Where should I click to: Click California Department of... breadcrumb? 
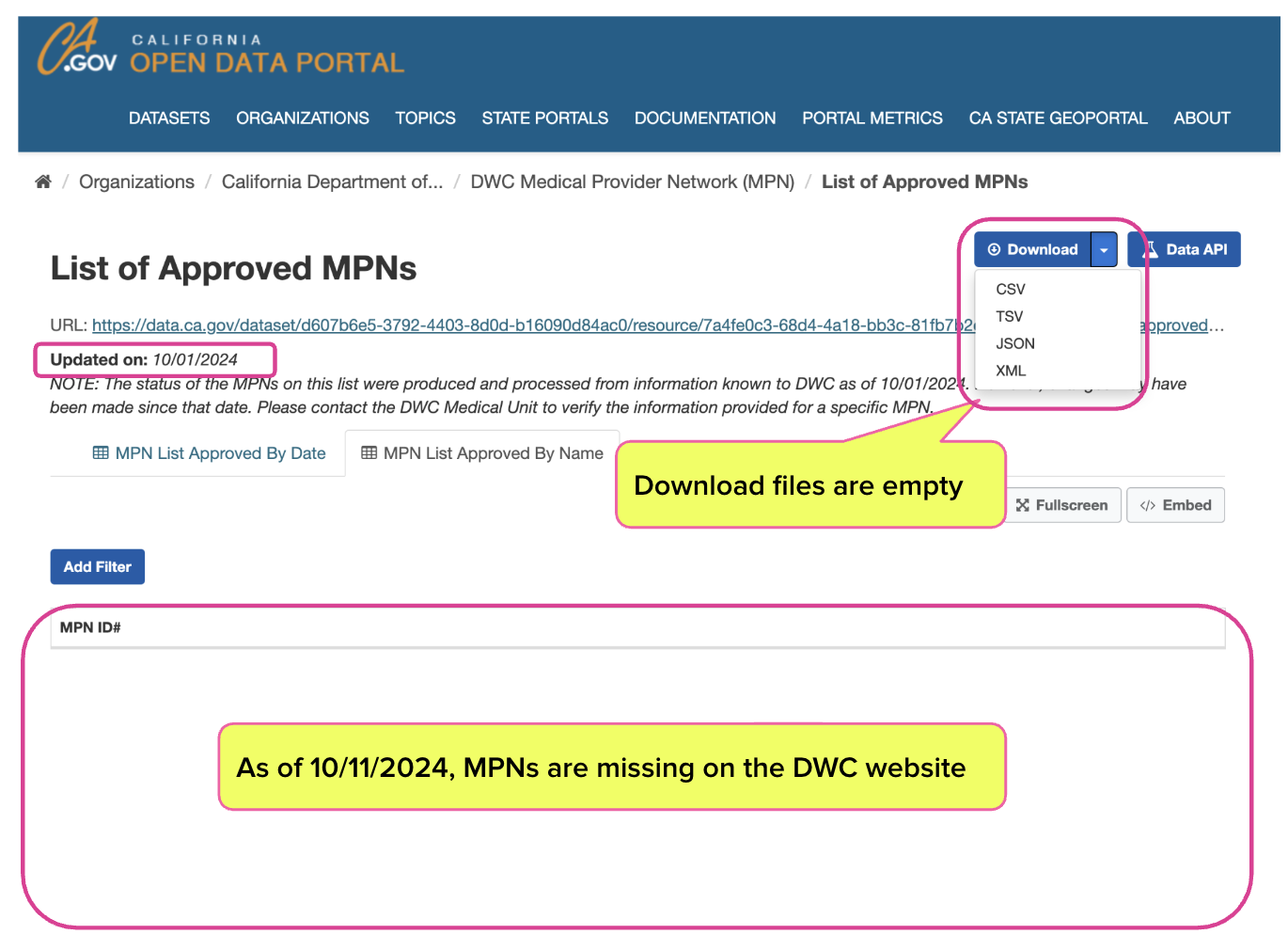[332, 182]
